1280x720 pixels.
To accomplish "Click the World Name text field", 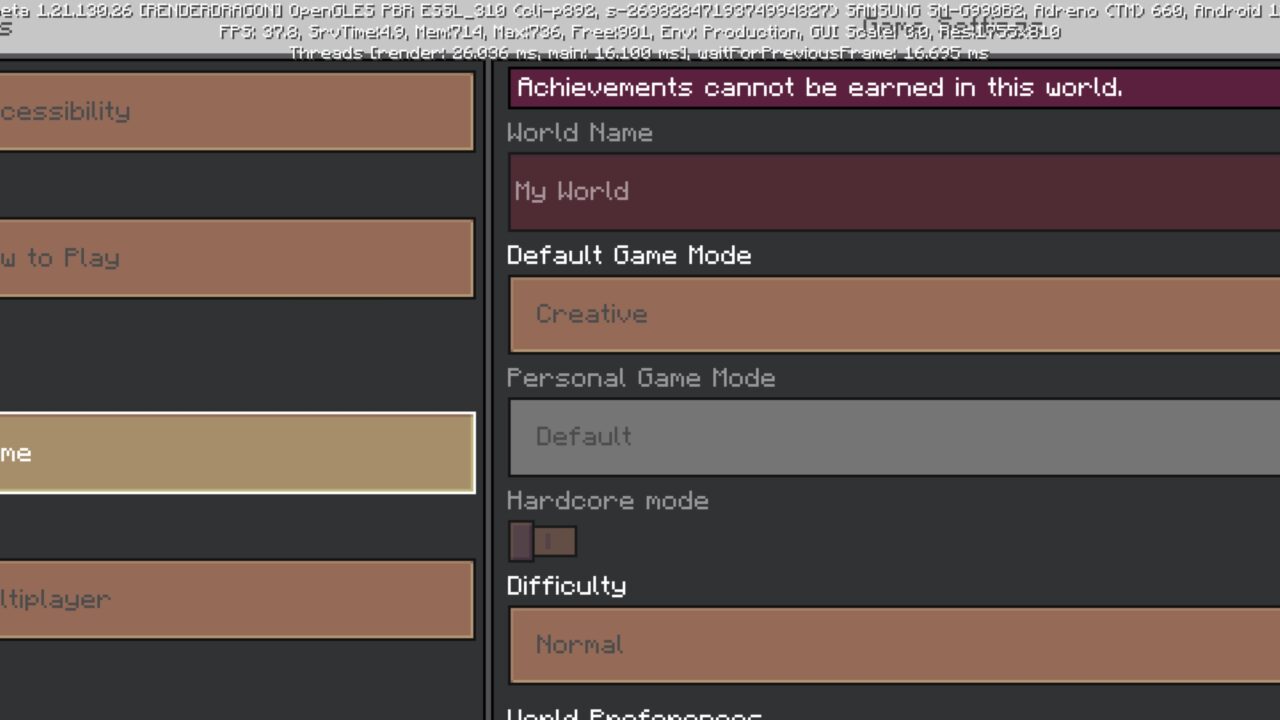I will tap(894, 192).
